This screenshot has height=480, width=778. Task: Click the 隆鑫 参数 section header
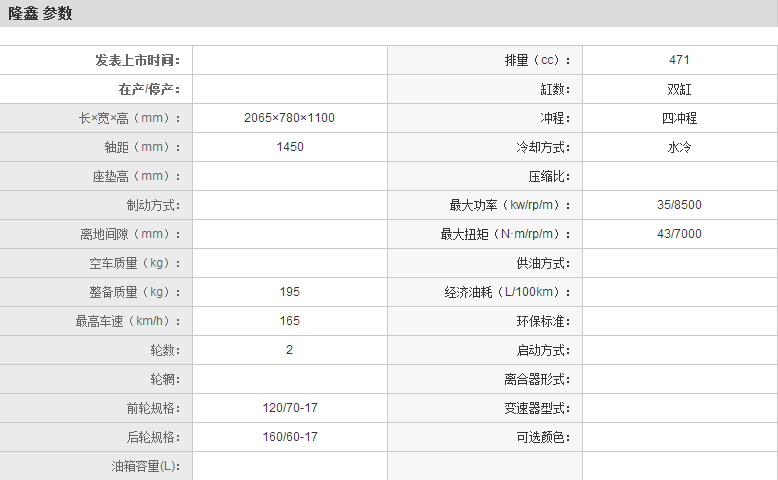click(41, 14)
